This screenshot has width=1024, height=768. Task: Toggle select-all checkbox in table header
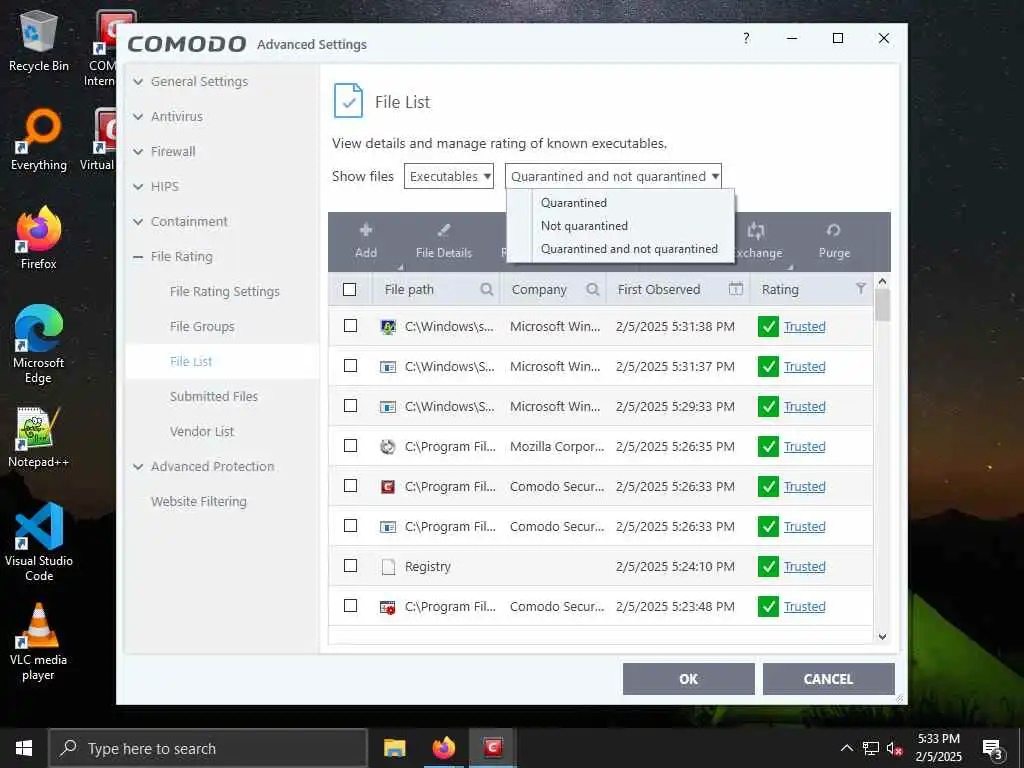point(349,289)
